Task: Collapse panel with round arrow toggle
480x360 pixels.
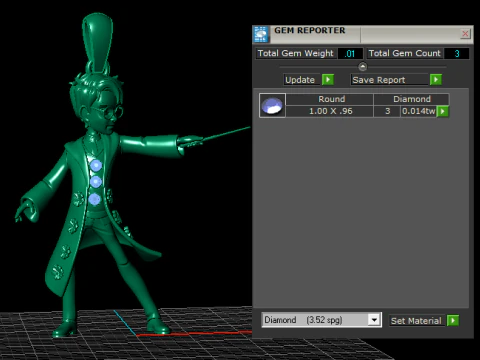Action: [x=363, y=67]
